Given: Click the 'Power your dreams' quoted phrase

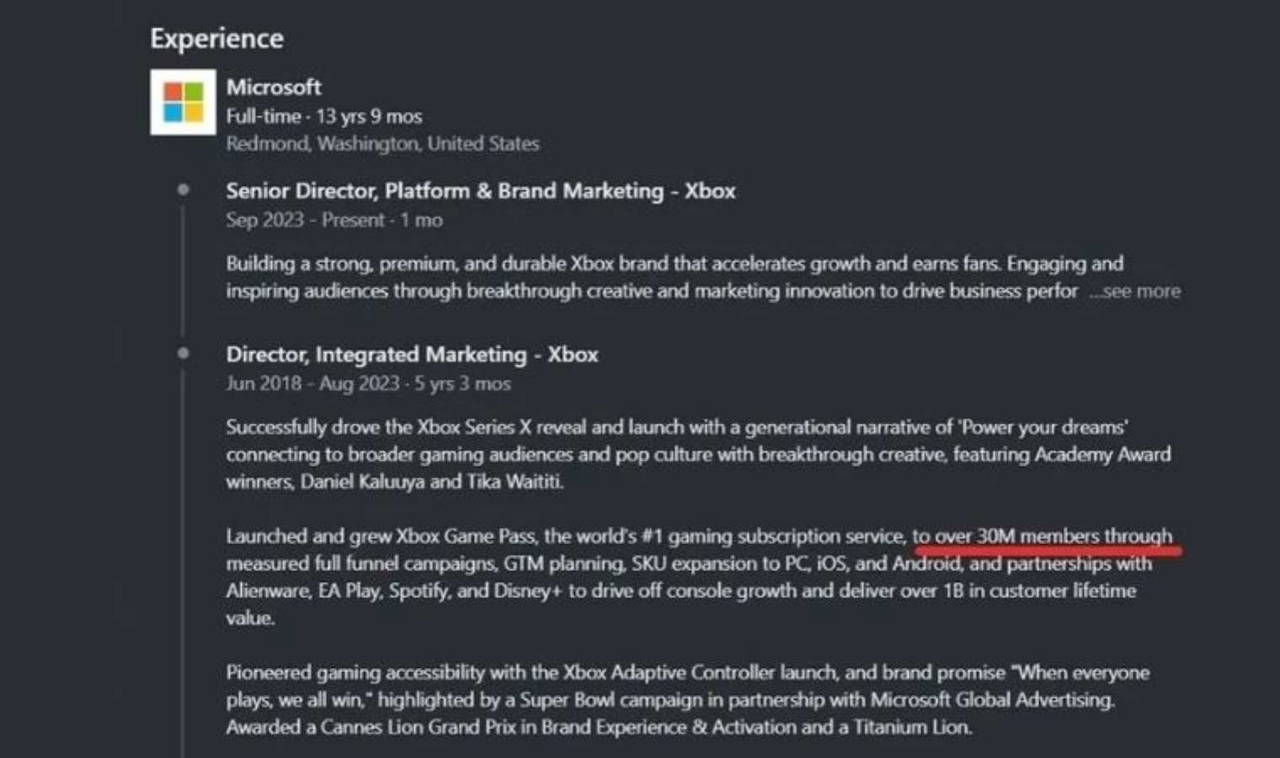Looking at the screenshot, I should click(x=1044, y=427).
